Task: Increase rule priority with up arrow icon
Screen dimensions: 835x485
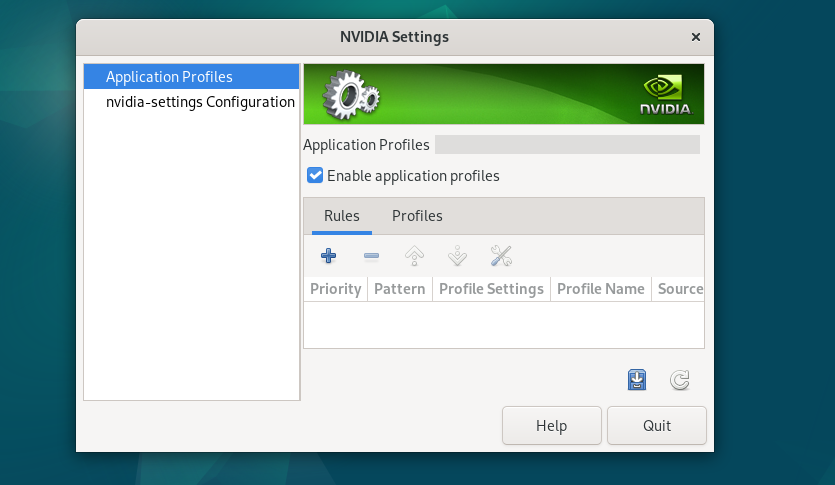Action: (x=414, y=256)
